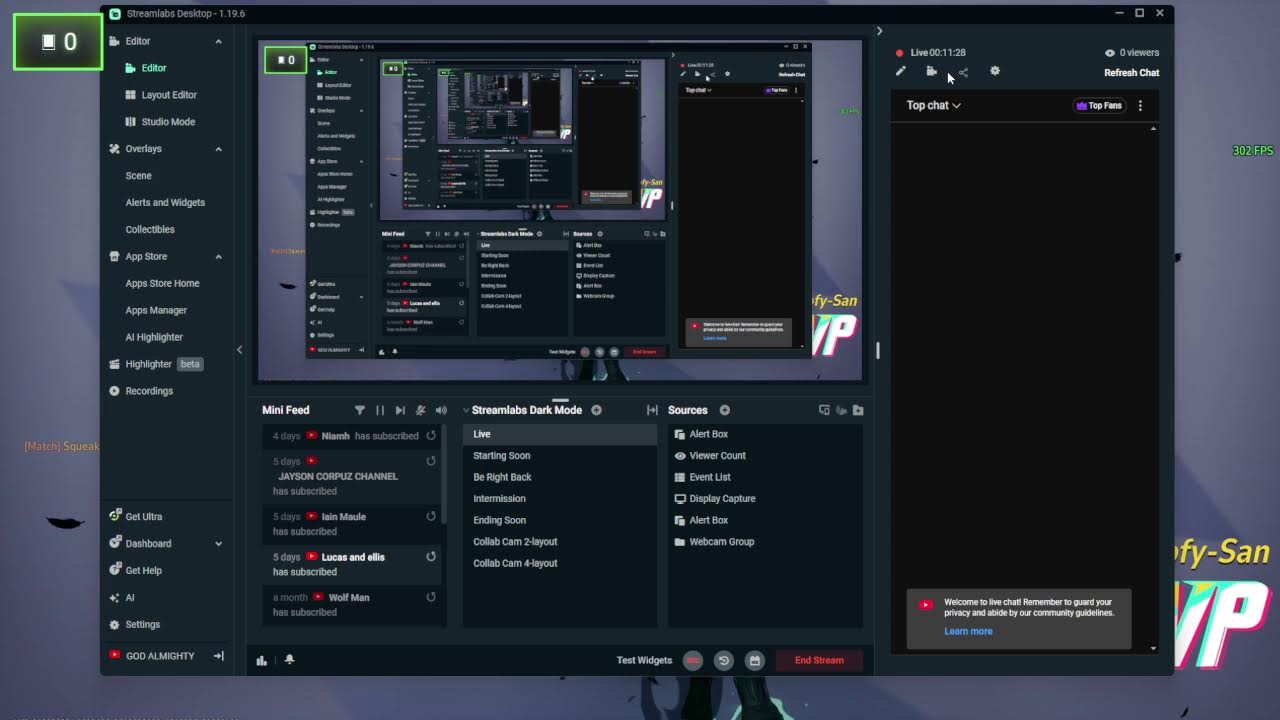Expand the Dashboard section chevron

219,544
